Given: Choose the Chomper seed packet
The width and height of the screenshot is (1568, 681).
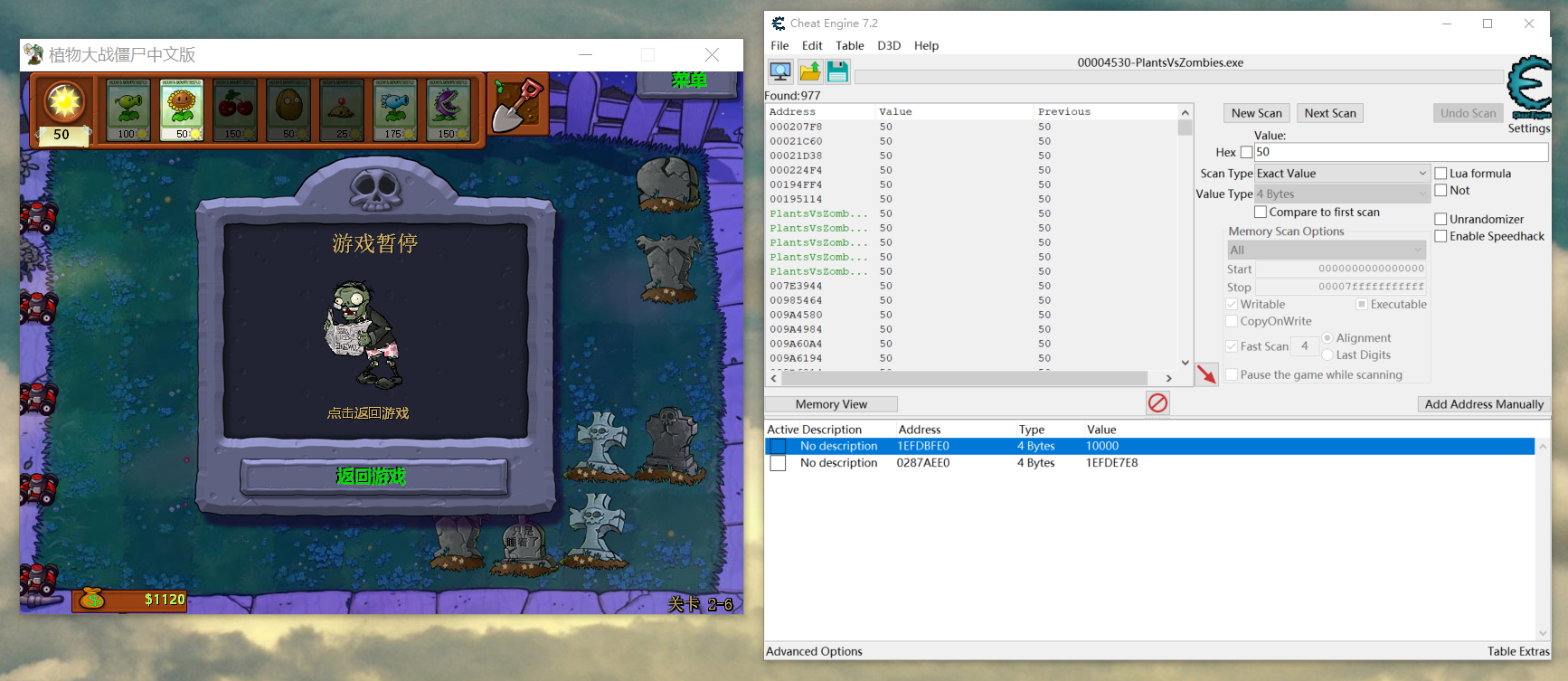Looking at the screenshot, I should point(449,109).
